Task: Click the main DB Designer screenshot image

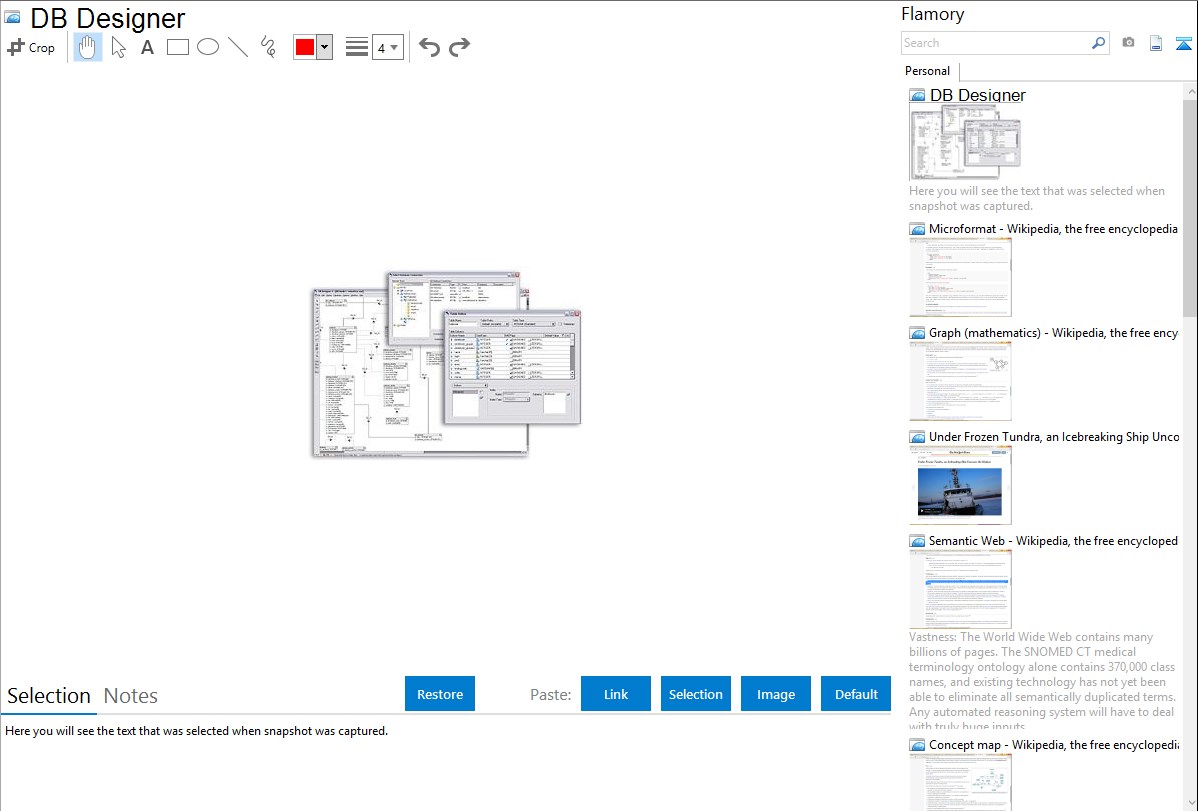Action: [x=446, y=364]
